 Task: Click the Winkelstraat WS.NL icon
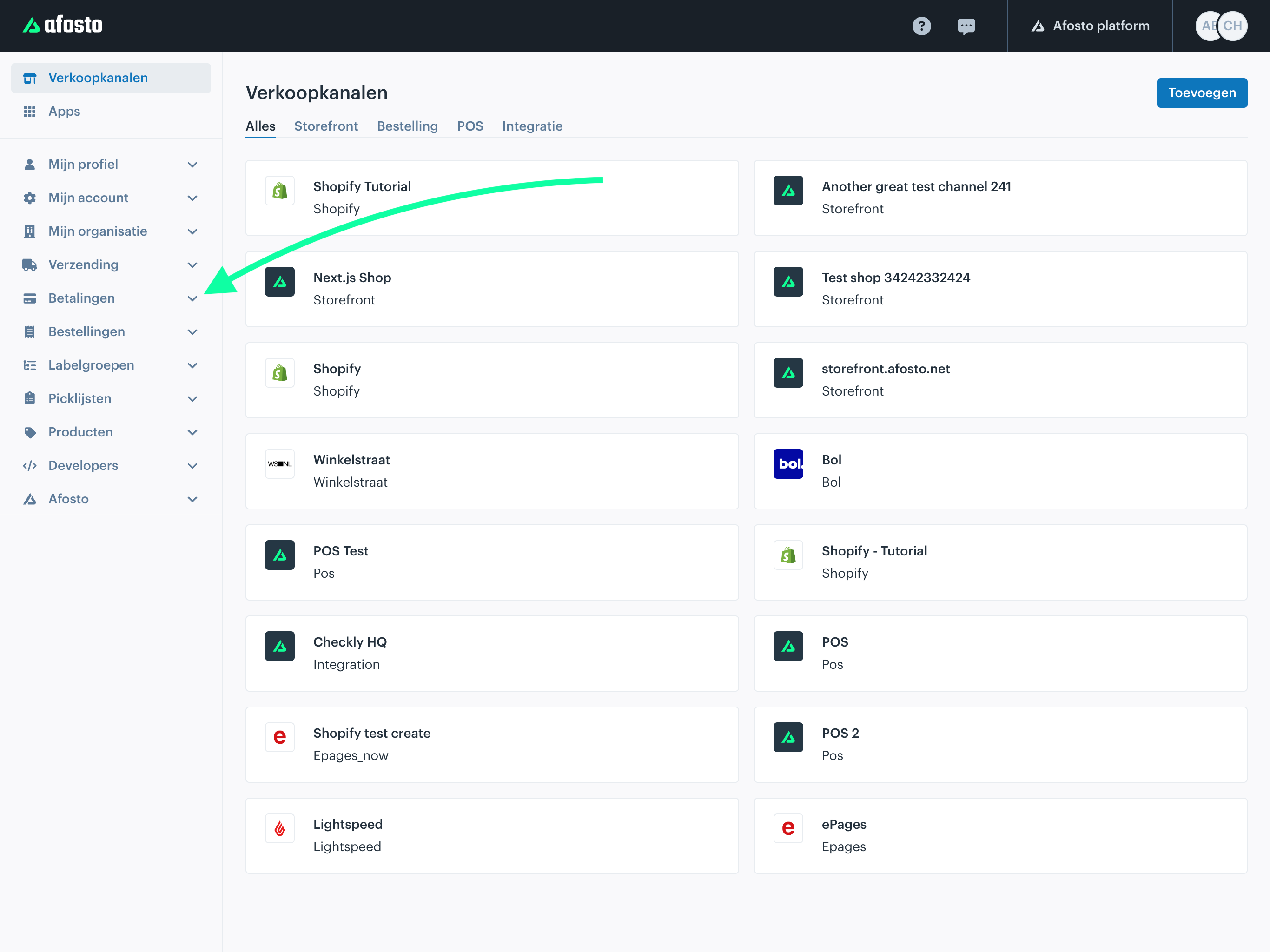click(x=279, y=464)
